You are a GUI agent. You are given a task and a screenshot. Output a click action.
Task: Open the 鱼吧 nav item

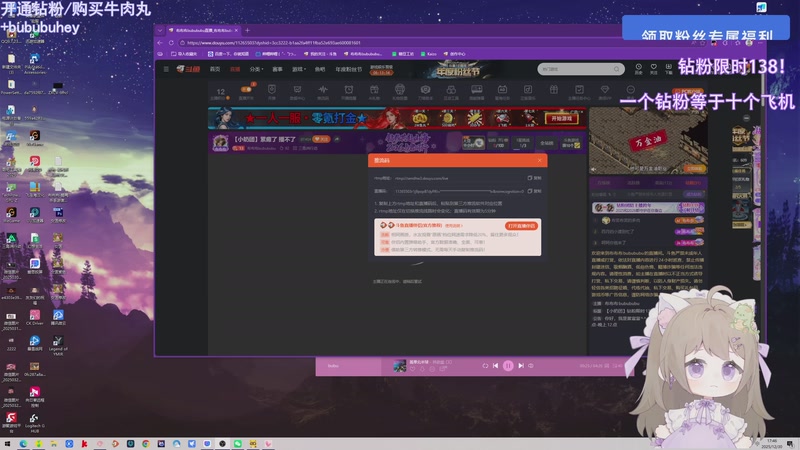pyautogui.click(x=320, y=69)
